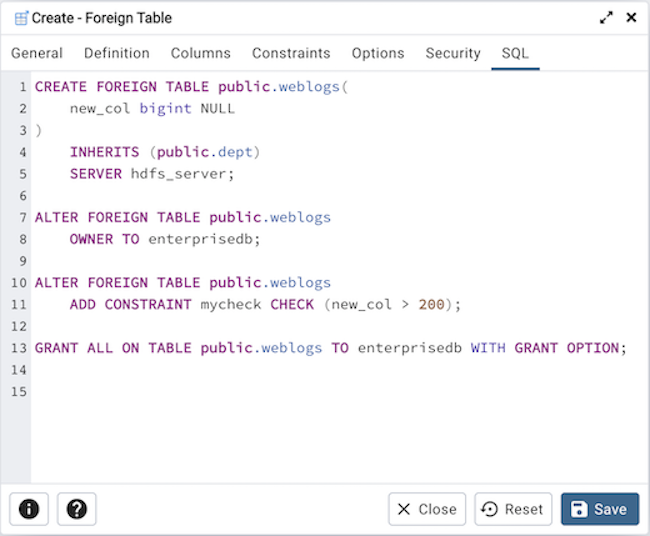This screenshot has width=650, height=536.
Task: Select the Constraints tab
Action: point(291,53)
